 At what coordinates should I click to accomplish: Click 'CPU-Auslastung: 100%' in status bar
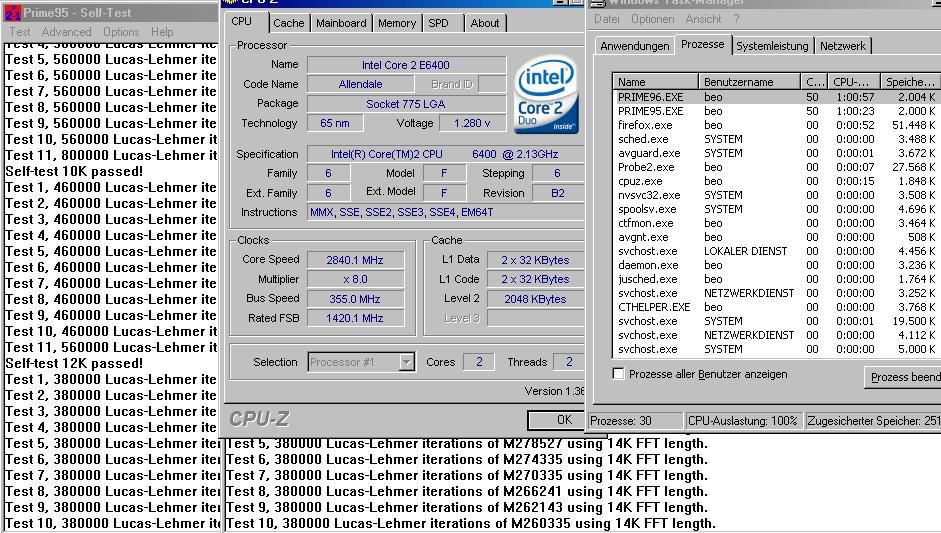click(x=743, y=421)
